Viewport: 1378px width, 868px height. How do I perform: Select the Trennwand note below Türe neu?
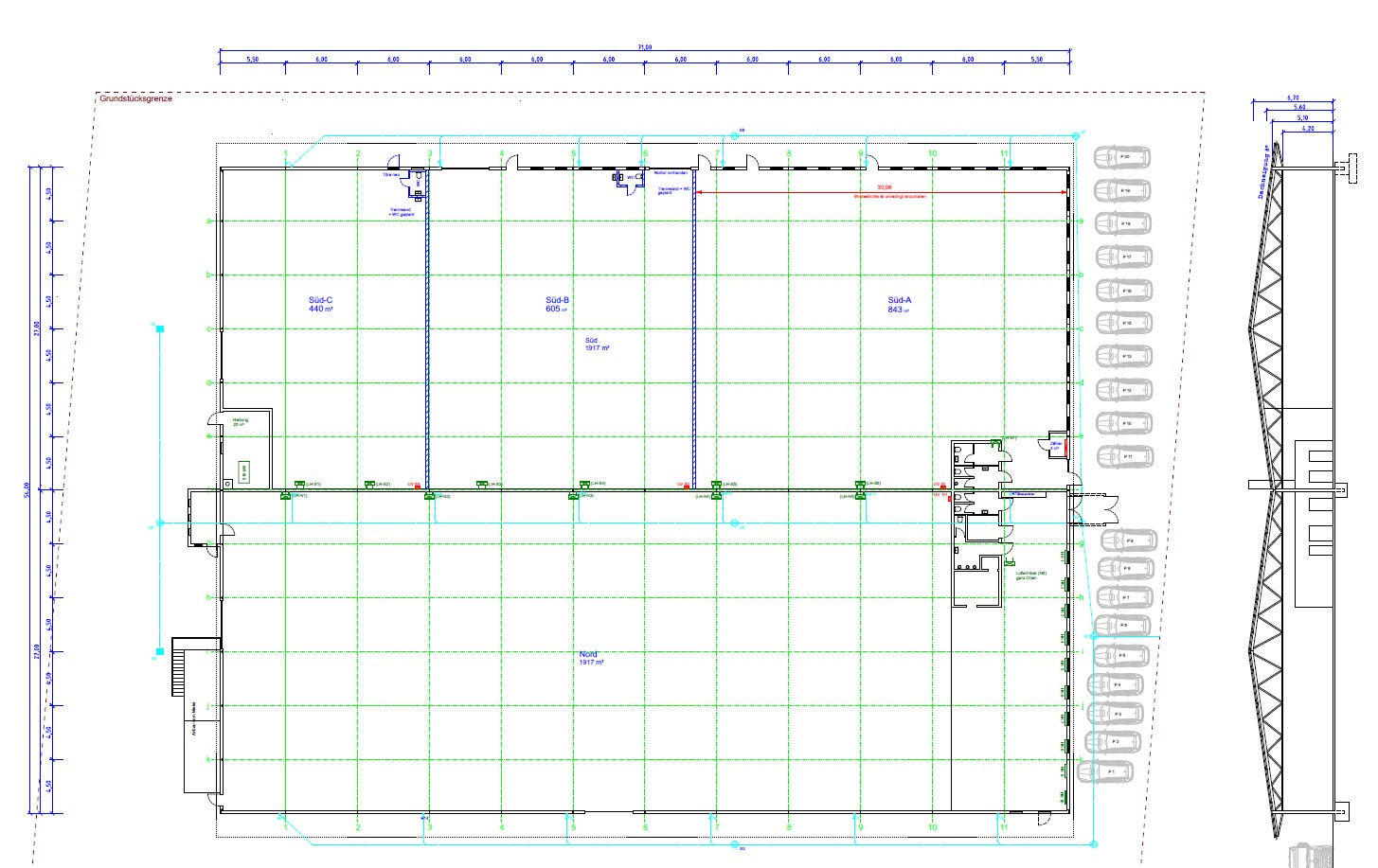click(x=403, y=212)
